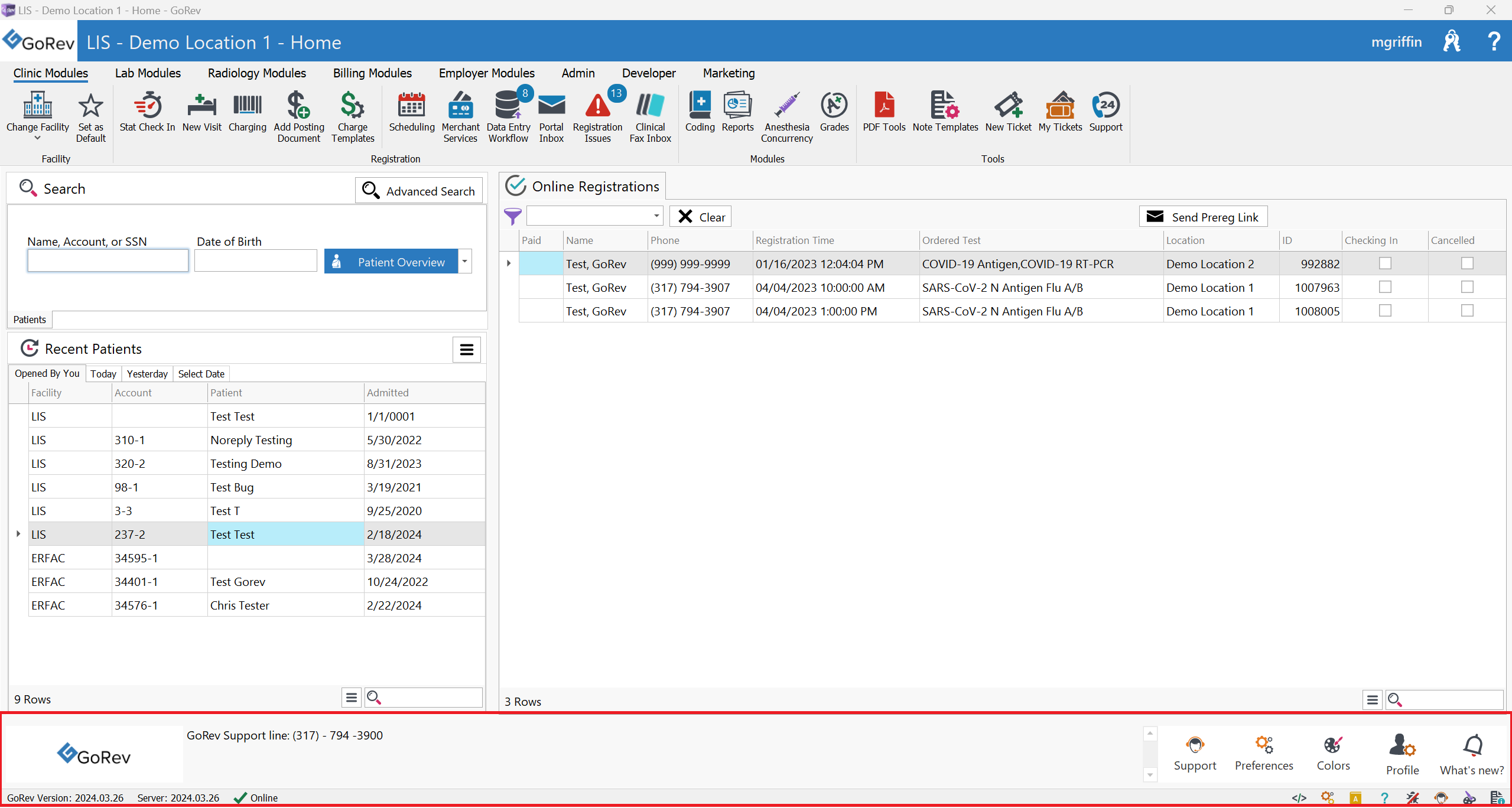Image resolution: width=1512 pixels, height=808 pixels.
Task: Click the Date of Birth field
Action: pyautogui.click(x=256, y=260)
